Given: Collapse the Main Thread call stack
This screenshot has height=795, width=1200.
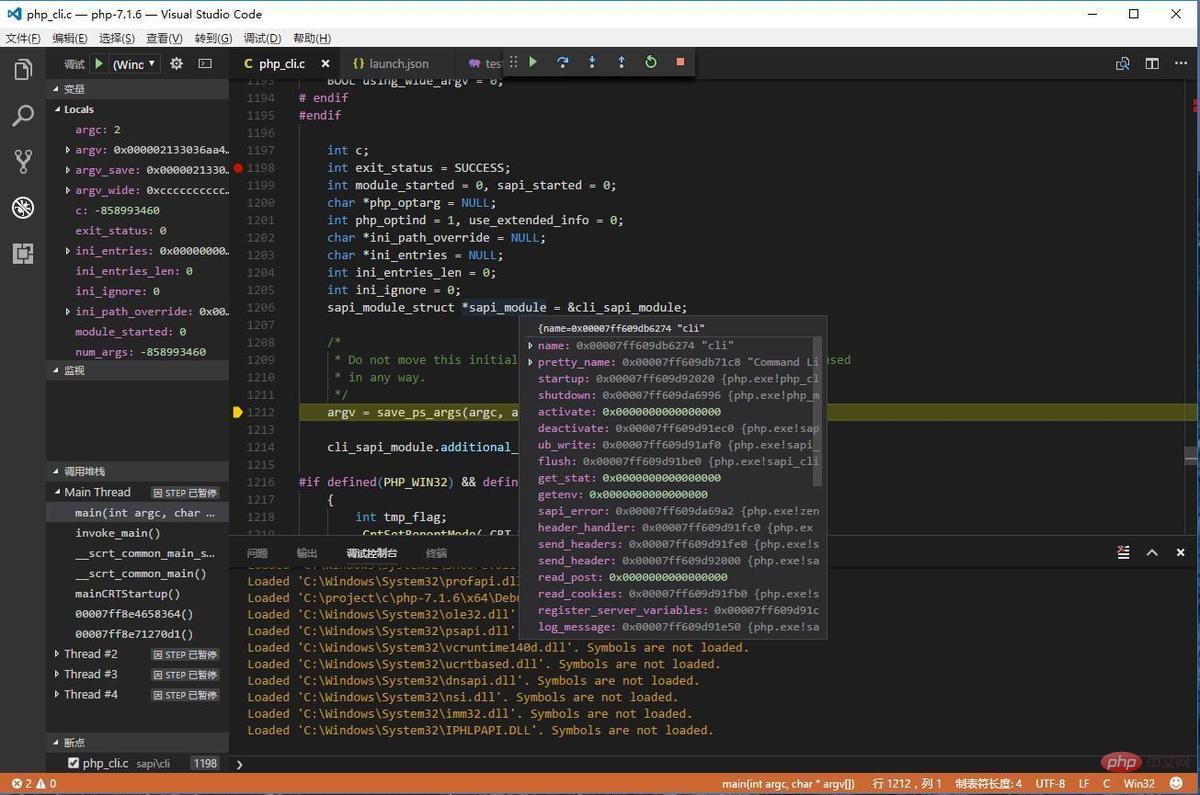Looking at the screenshot, I should tap(57, 492).
